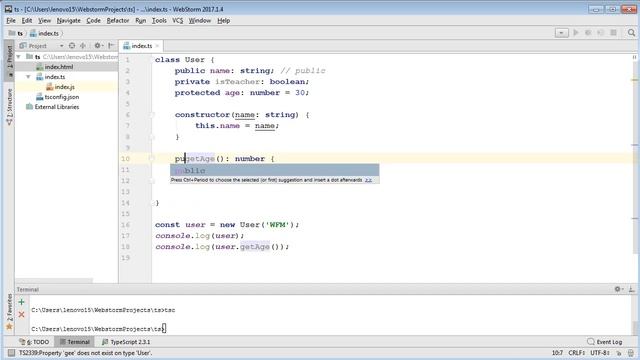This screenshot has width=640, height=360.
Task: Click the 10:7 cursor position indicator
Action: coord(557,353)
